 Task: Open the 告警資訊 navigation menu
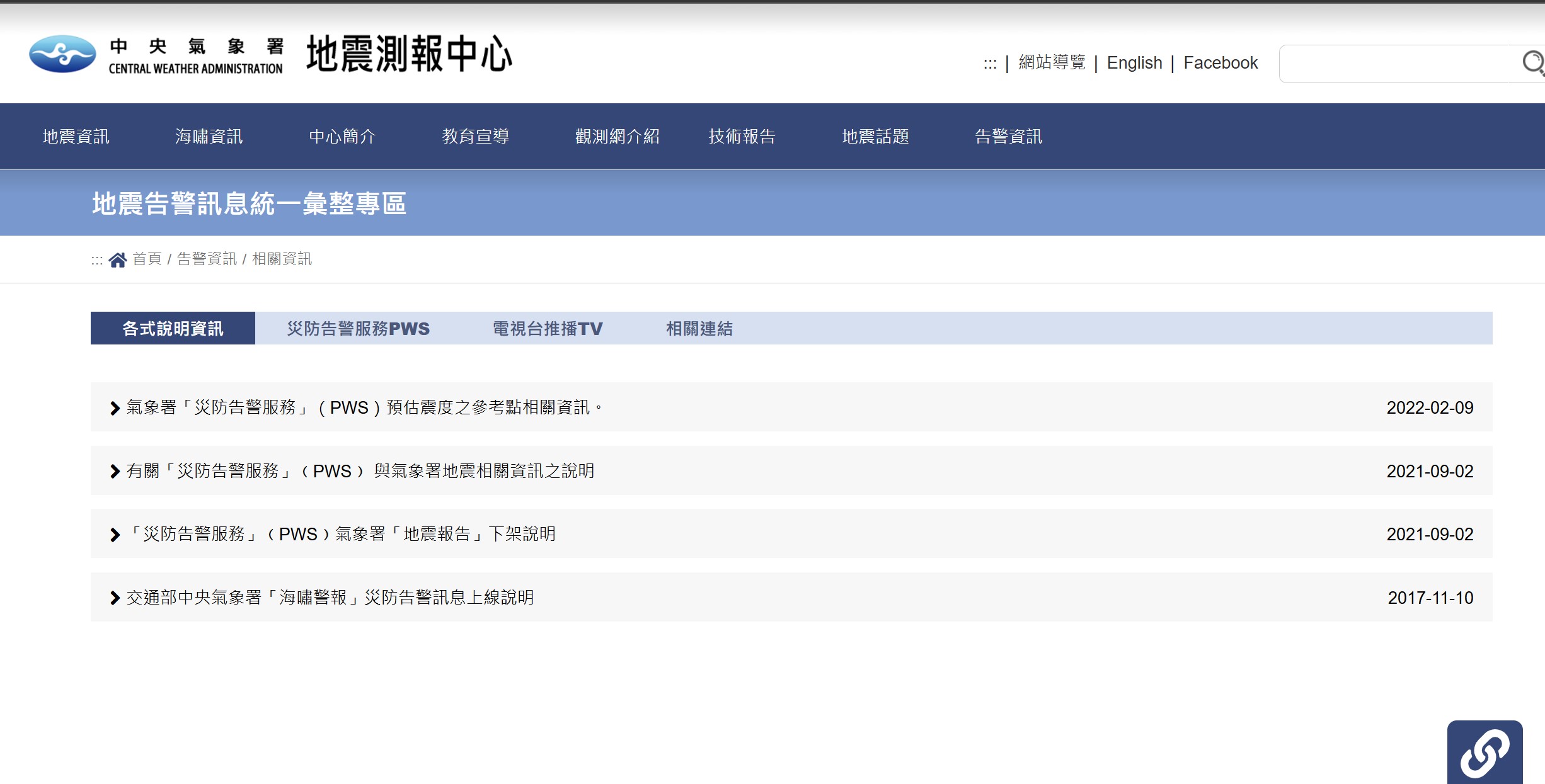(x=1008, y=137)
